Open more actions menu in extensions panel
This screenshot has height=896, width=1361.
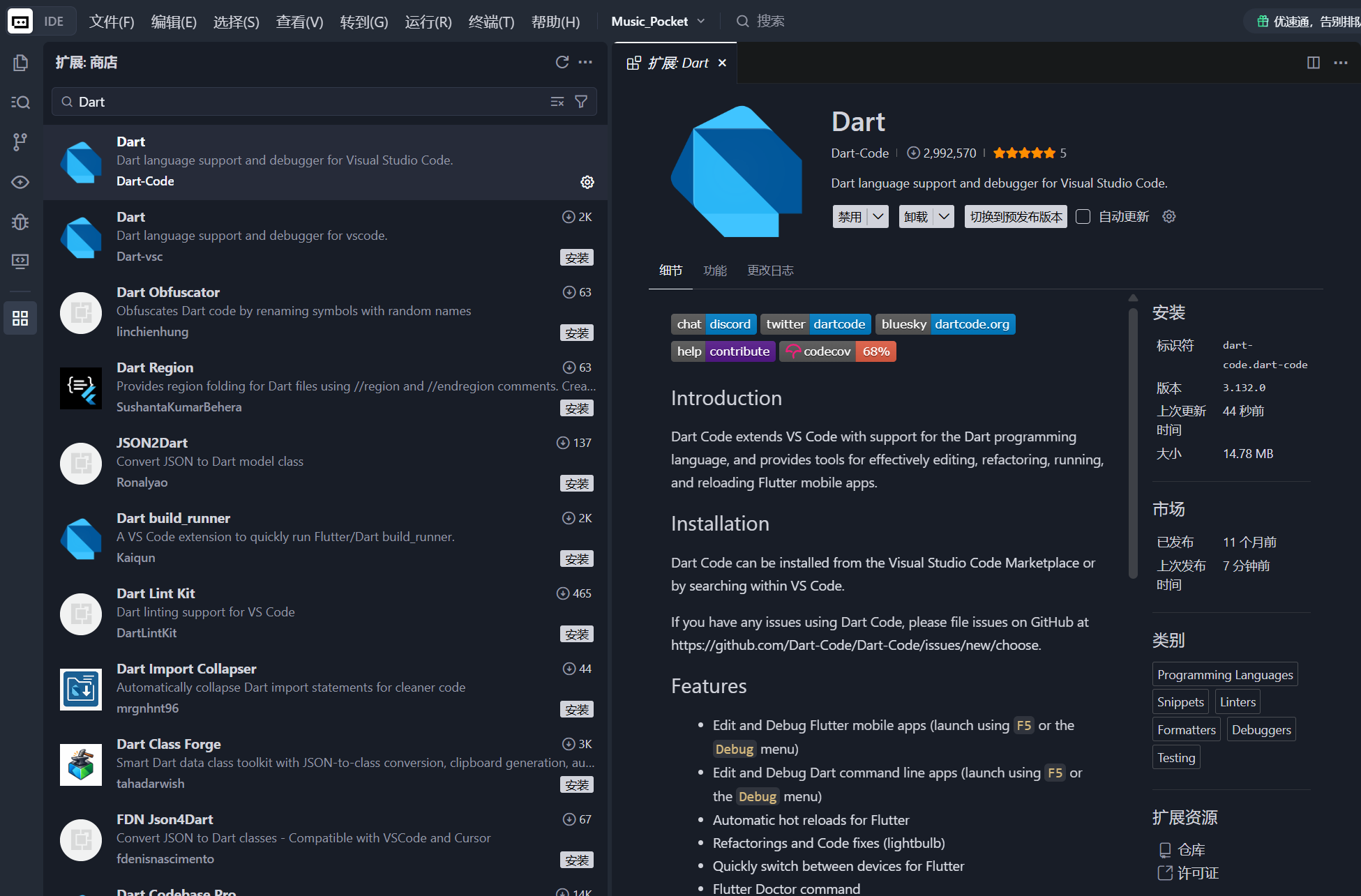click(585, 62)
